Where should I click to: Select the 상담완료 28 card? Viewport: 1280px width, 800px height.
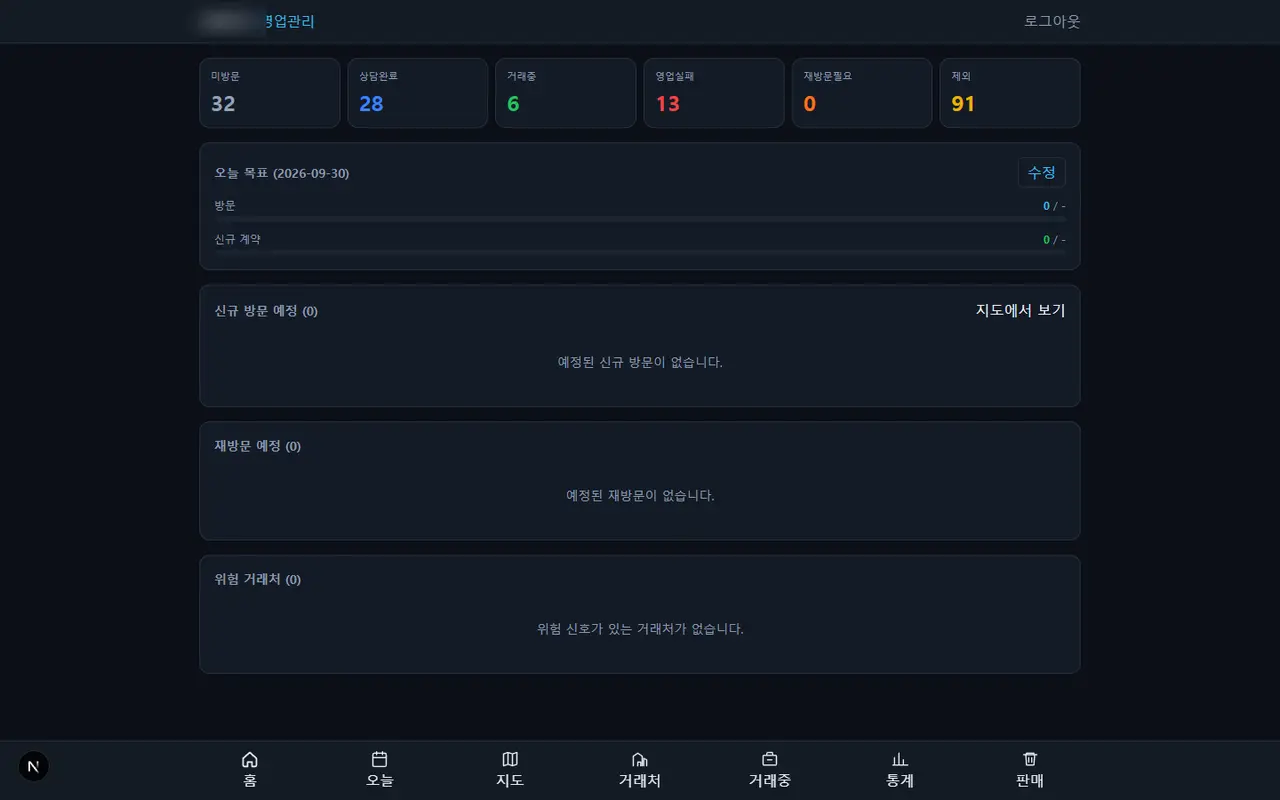pyautogui.click(x=418, y=93)
